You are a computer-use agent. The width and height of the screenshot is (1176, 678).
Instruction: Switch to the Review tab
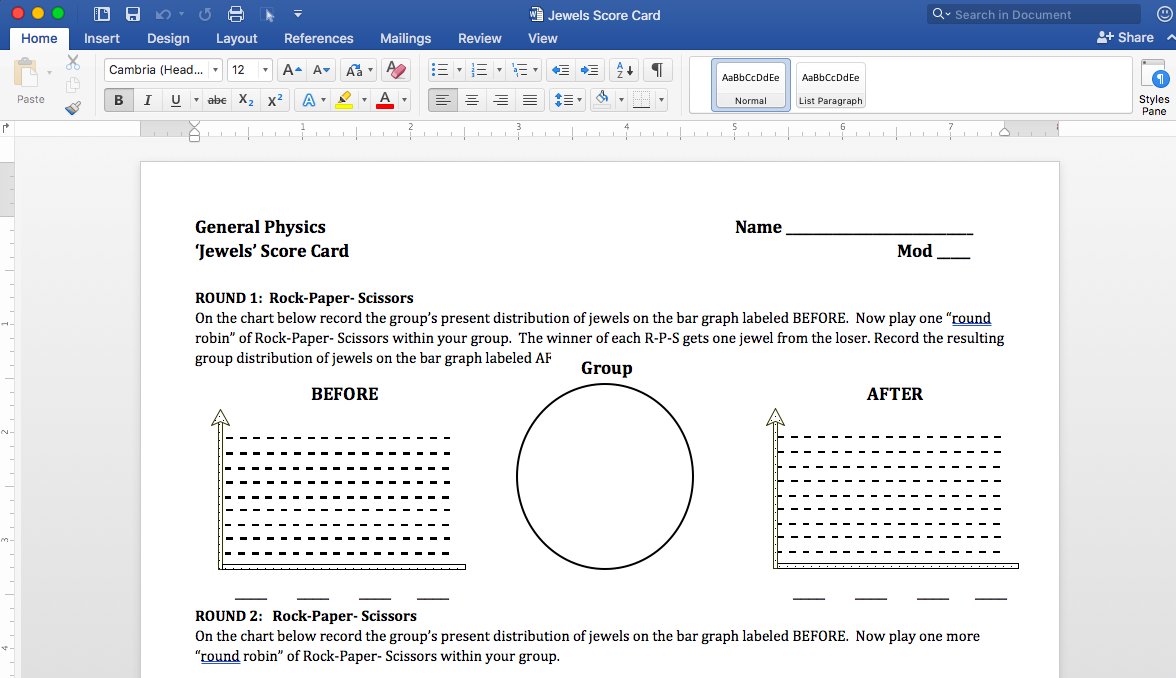tap(479, 38)
